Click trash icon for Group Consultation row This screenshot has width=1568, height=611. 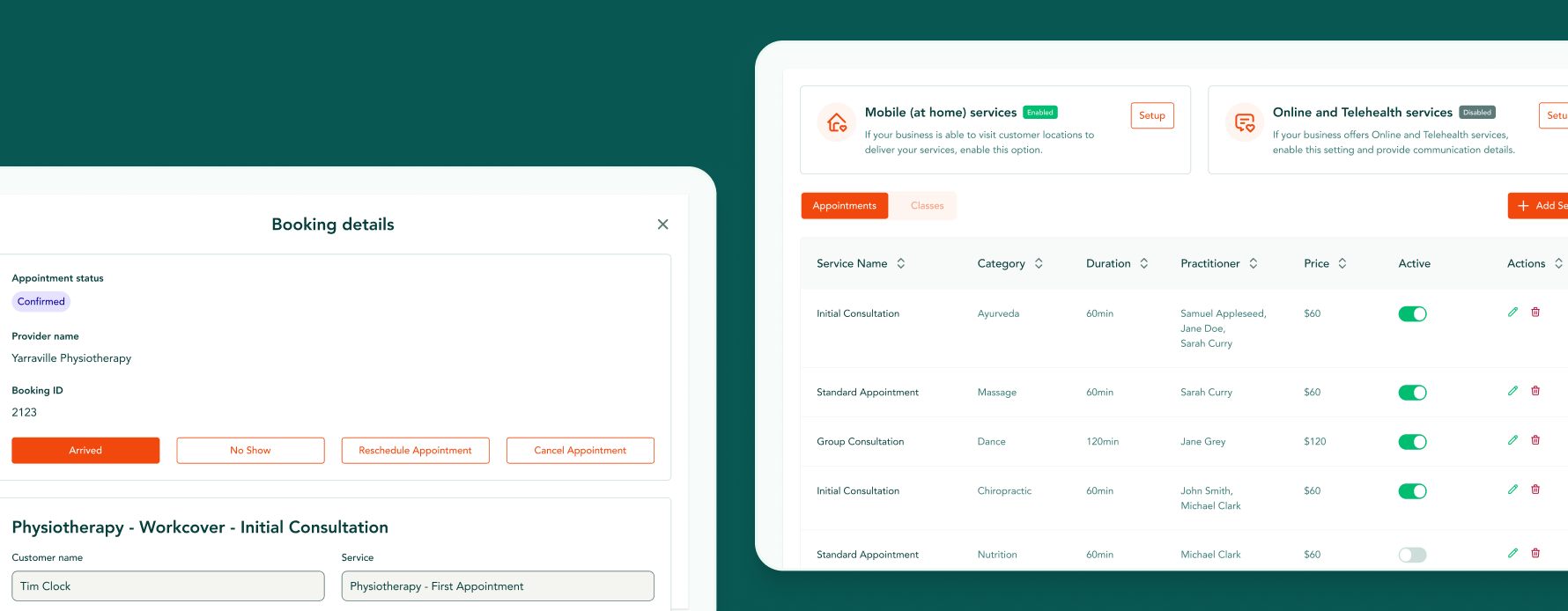tap(1535, 440)
